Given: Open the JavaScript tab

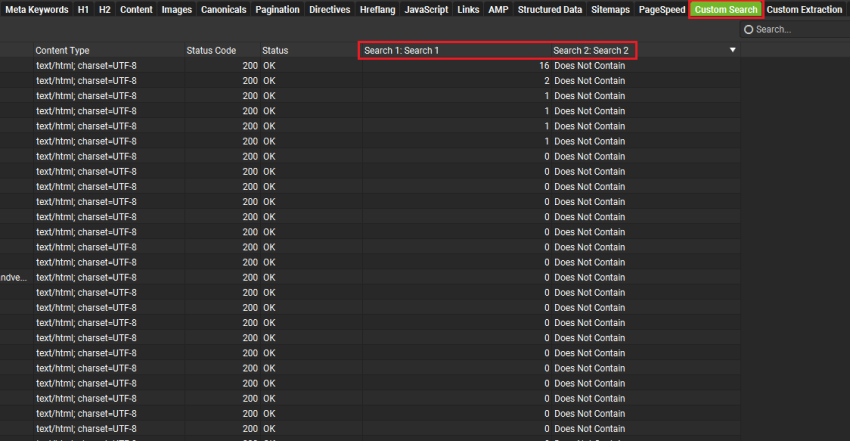Looking at the screenshot, I should tap(426, 9).
